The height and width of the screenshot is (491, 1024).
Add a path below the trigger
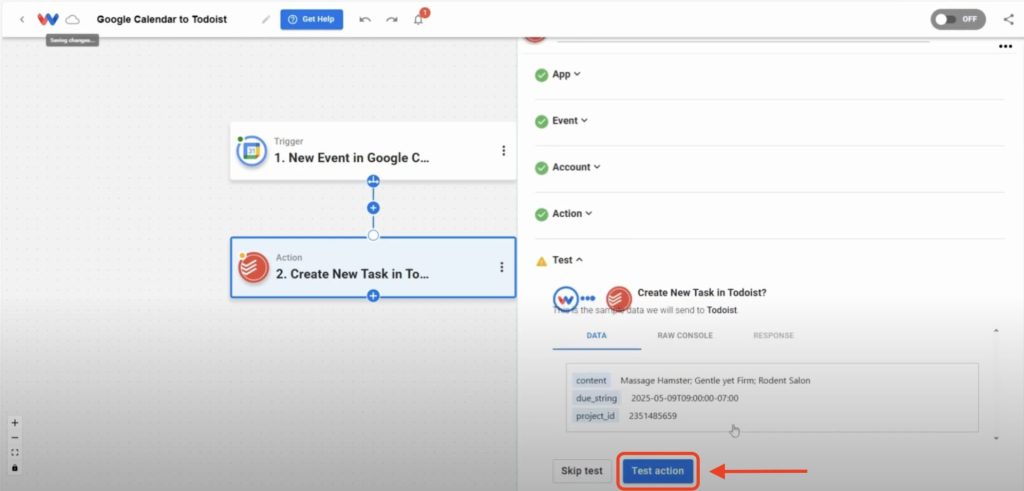pos(373,181)
